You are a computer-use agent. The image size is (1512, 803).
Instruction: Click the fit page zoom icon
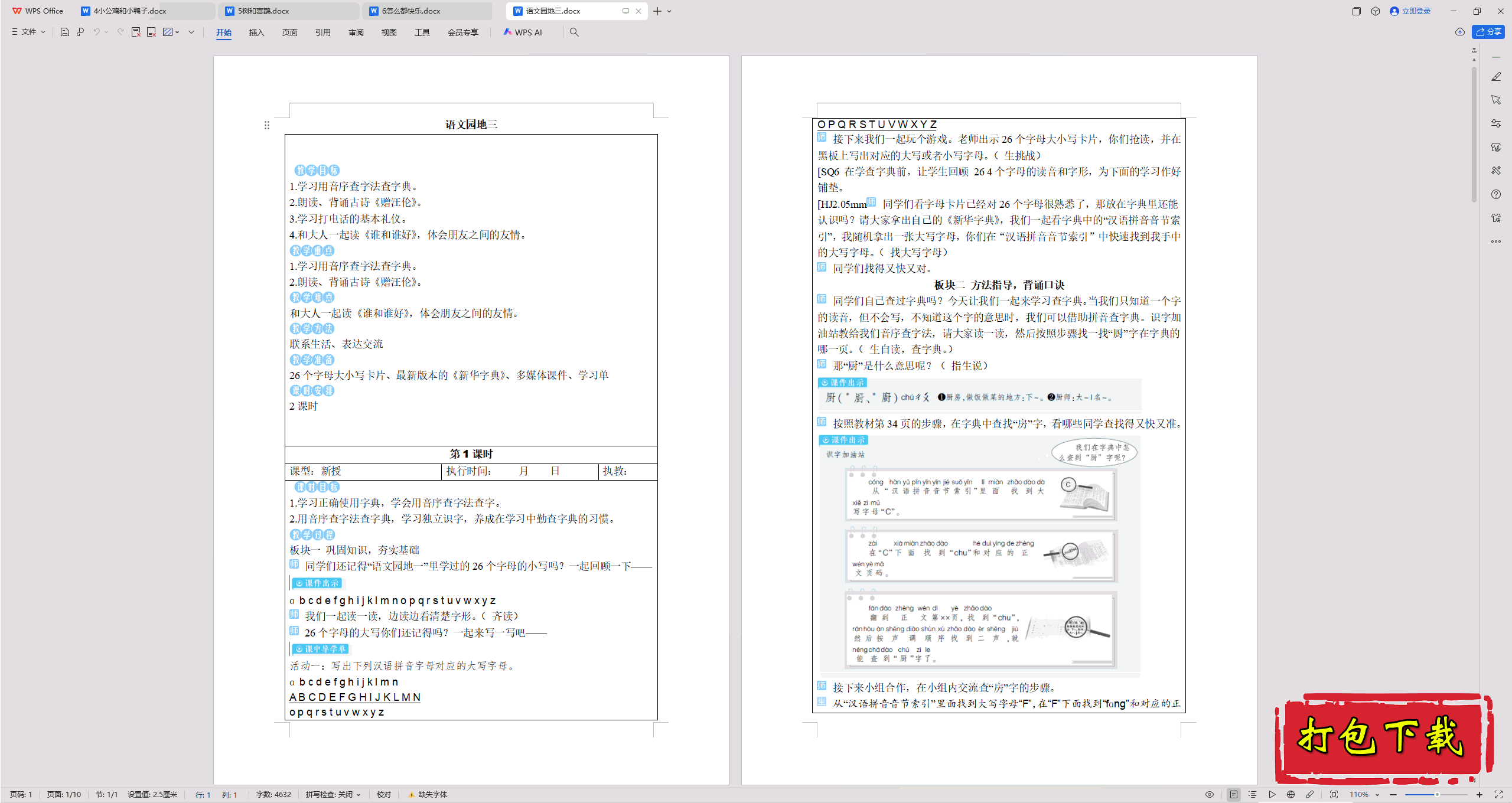1334,795
